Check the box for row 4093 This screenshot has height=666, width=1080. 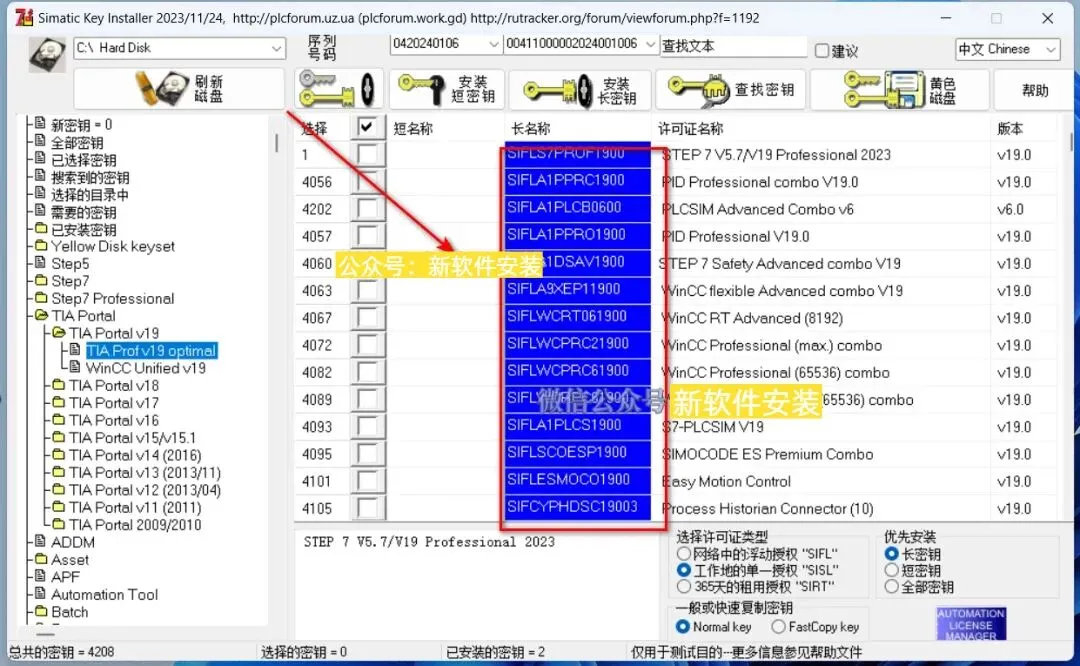click(367, 426)
